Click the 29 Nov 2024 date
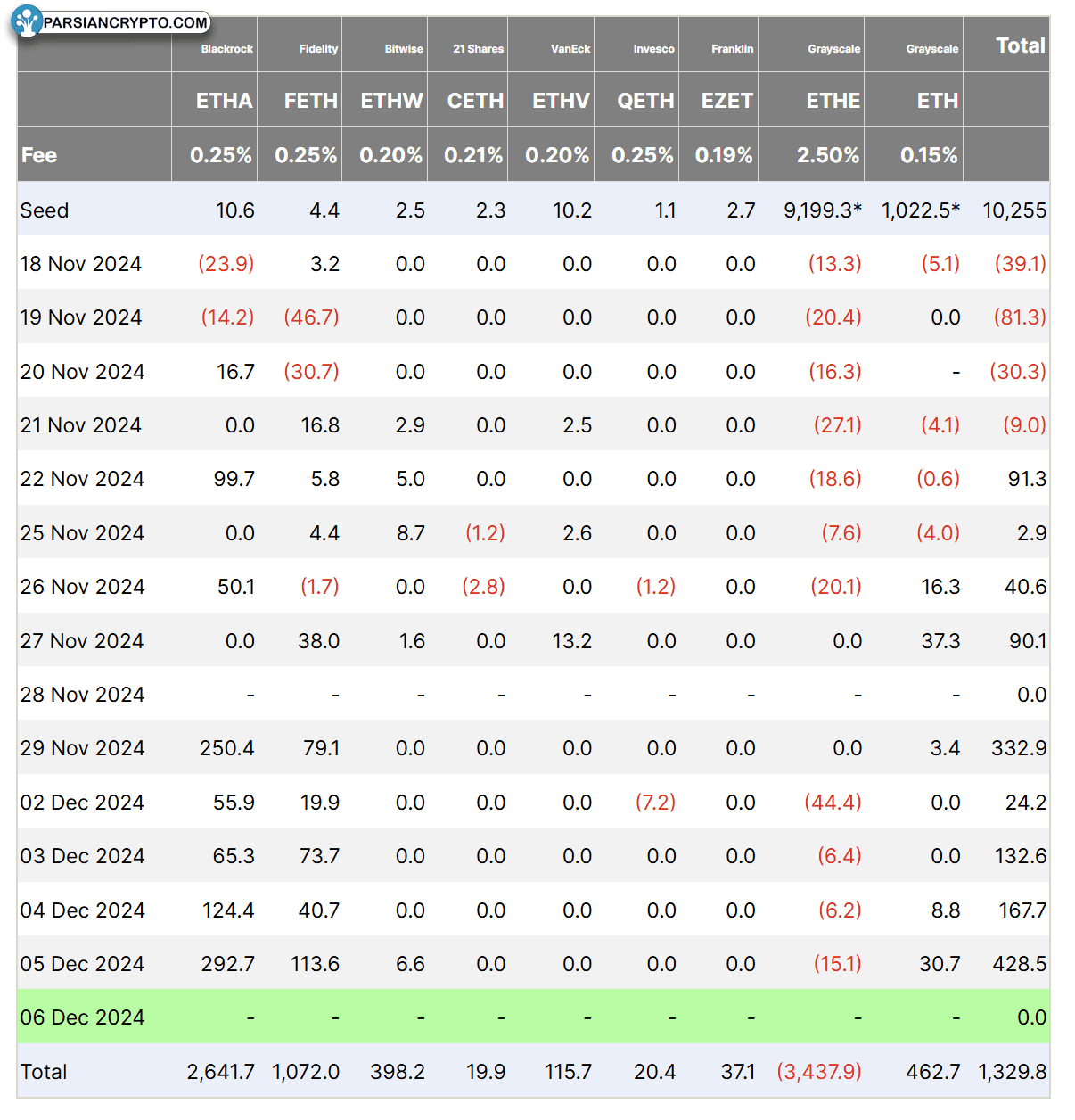The image size is (1075, 1120). click(82, 748)
